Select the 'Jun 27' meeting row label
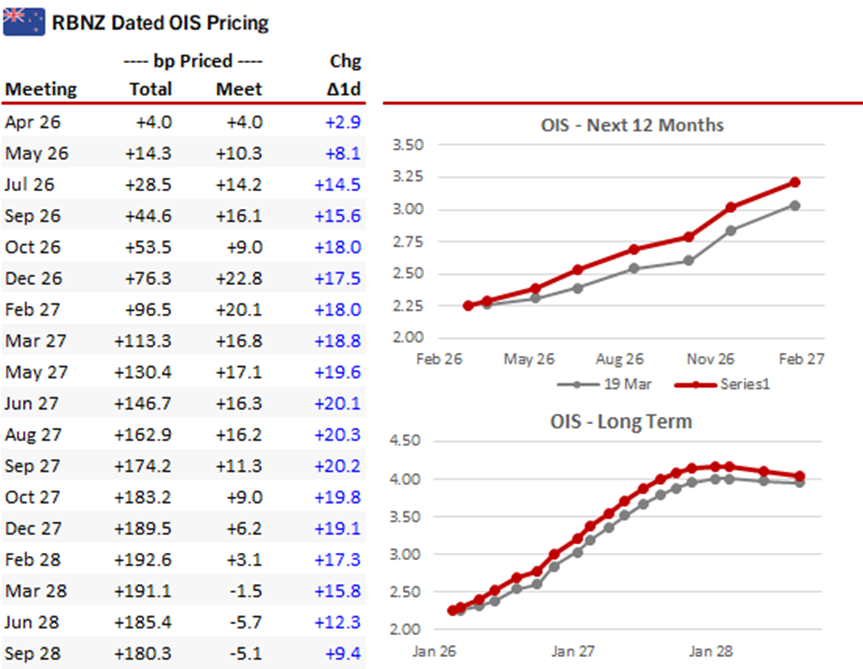The height and width of the screenshot is (669, 863). pos(31,404)
